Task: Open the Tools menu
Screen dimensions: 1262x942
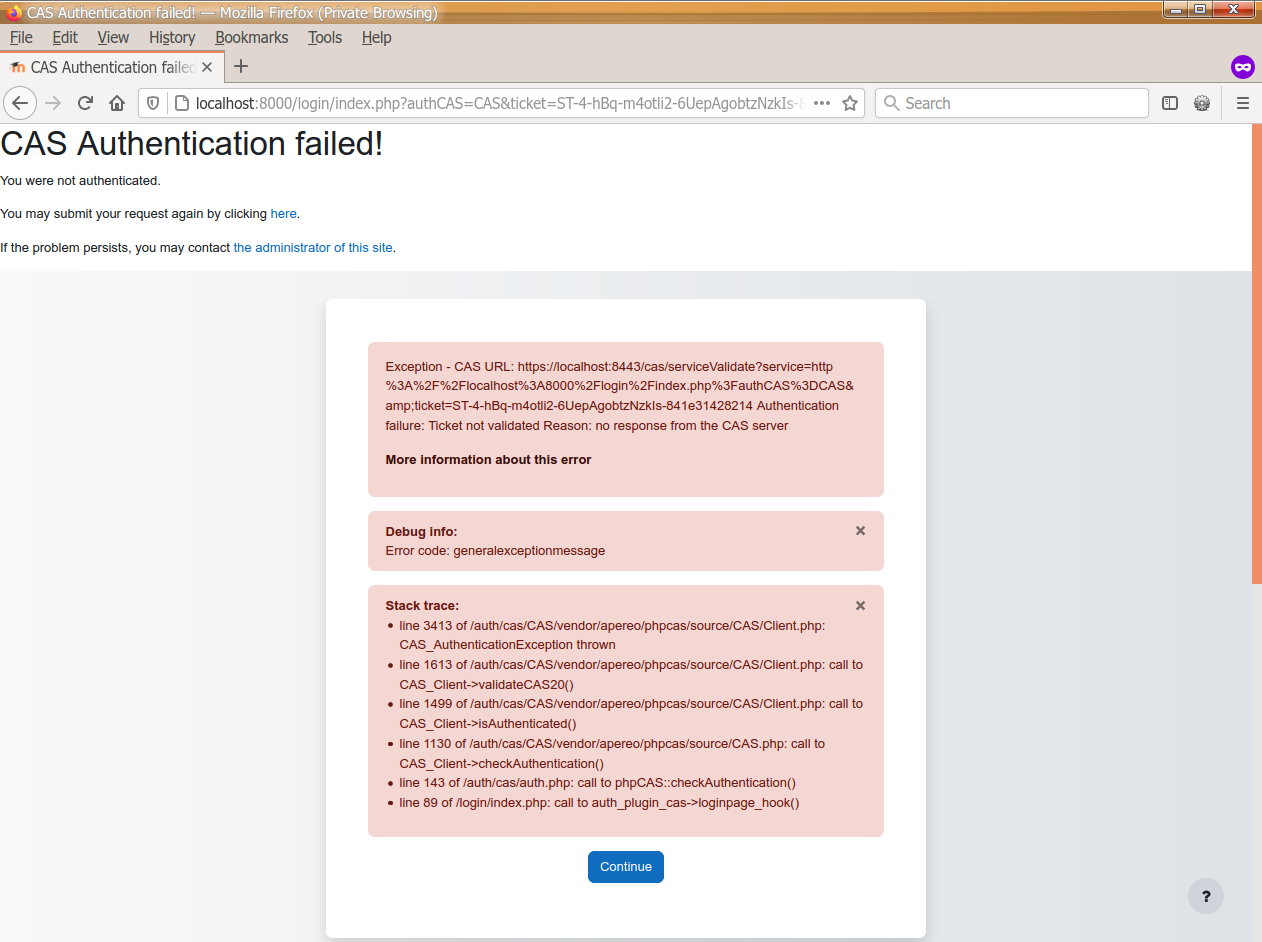Action: tap(325, 37)
